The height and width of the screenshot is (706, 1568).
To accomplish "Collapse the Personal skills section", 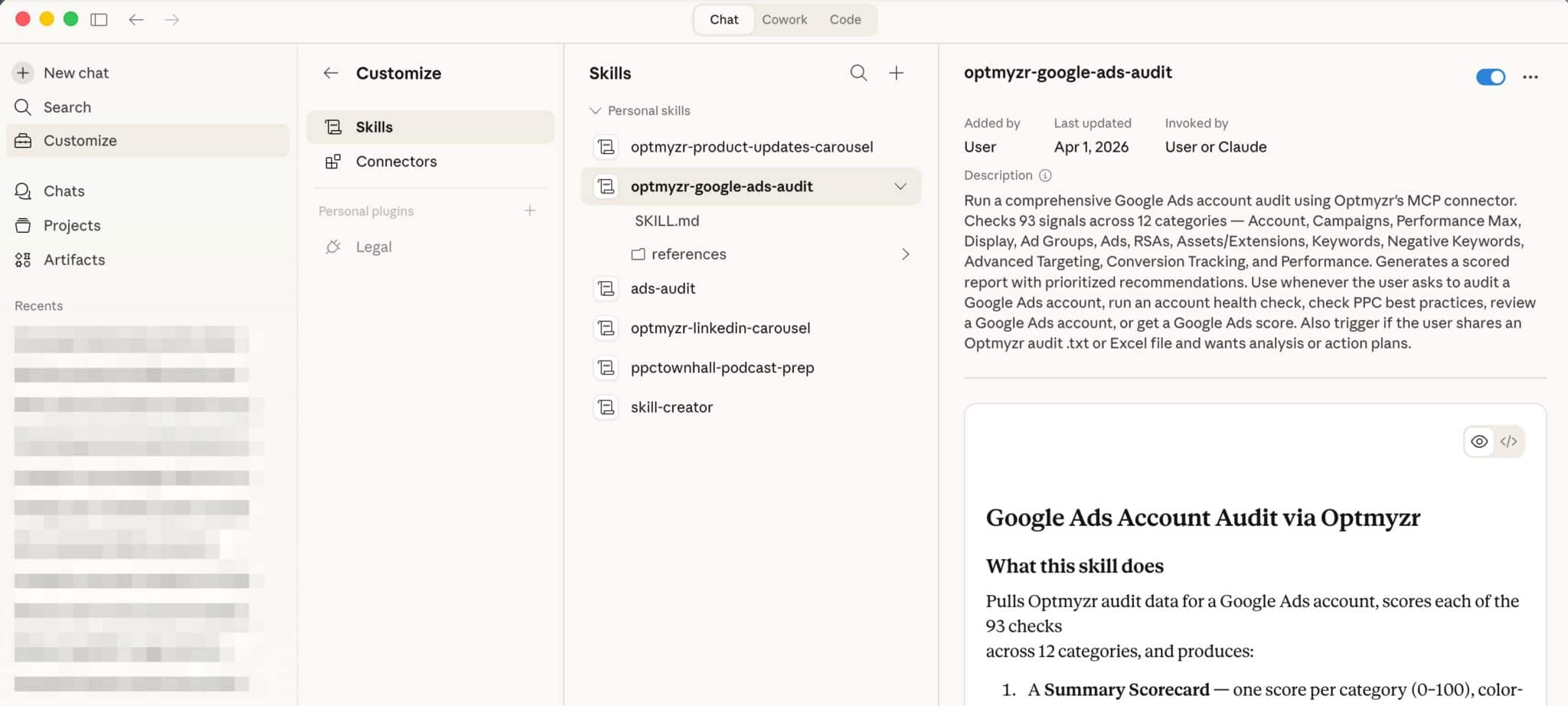I will pos(595,111).
